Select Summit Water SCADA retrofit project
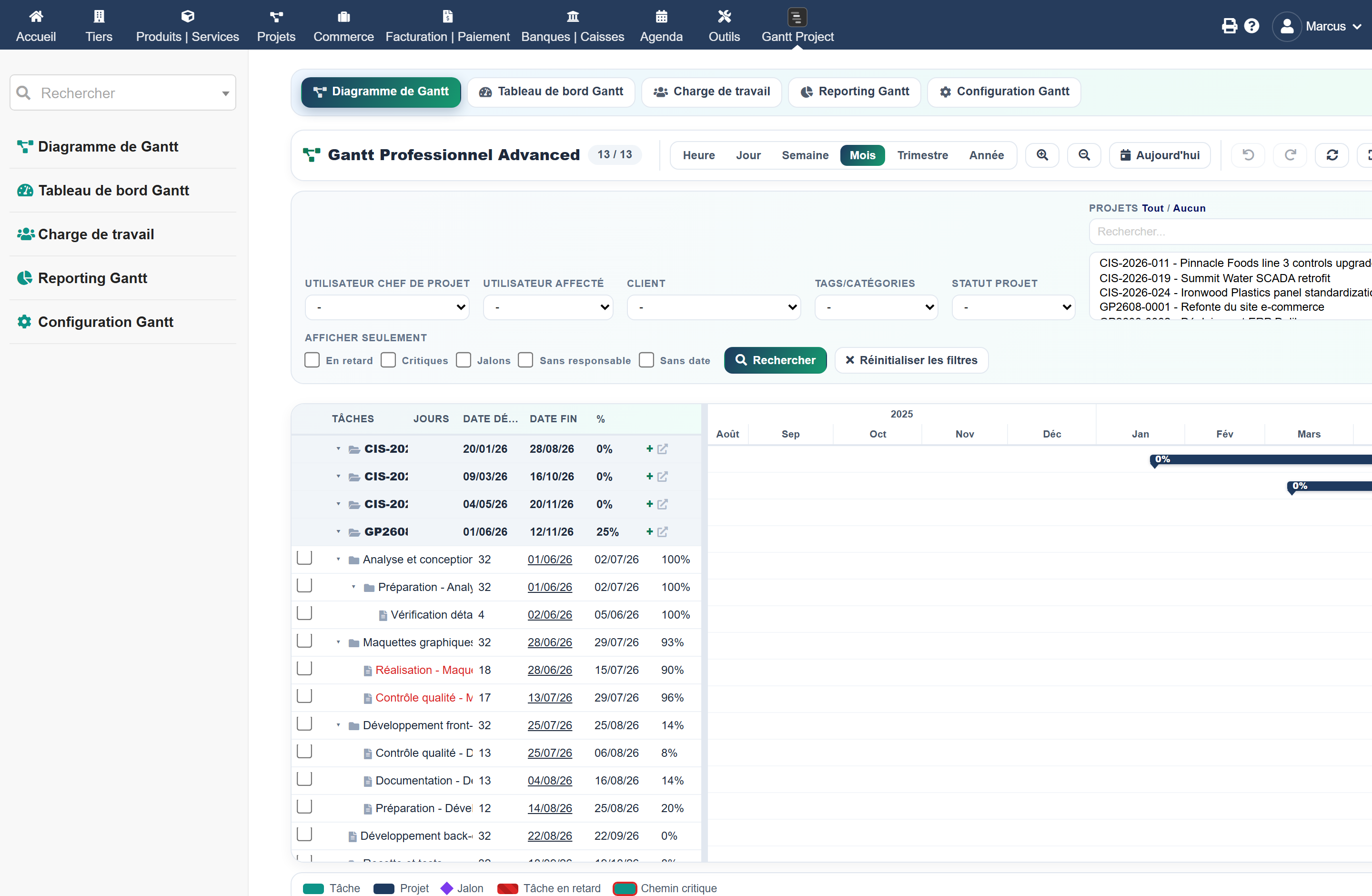Screen dimensions: 1372x896 pyautogui.click(x=1215, y=278)
